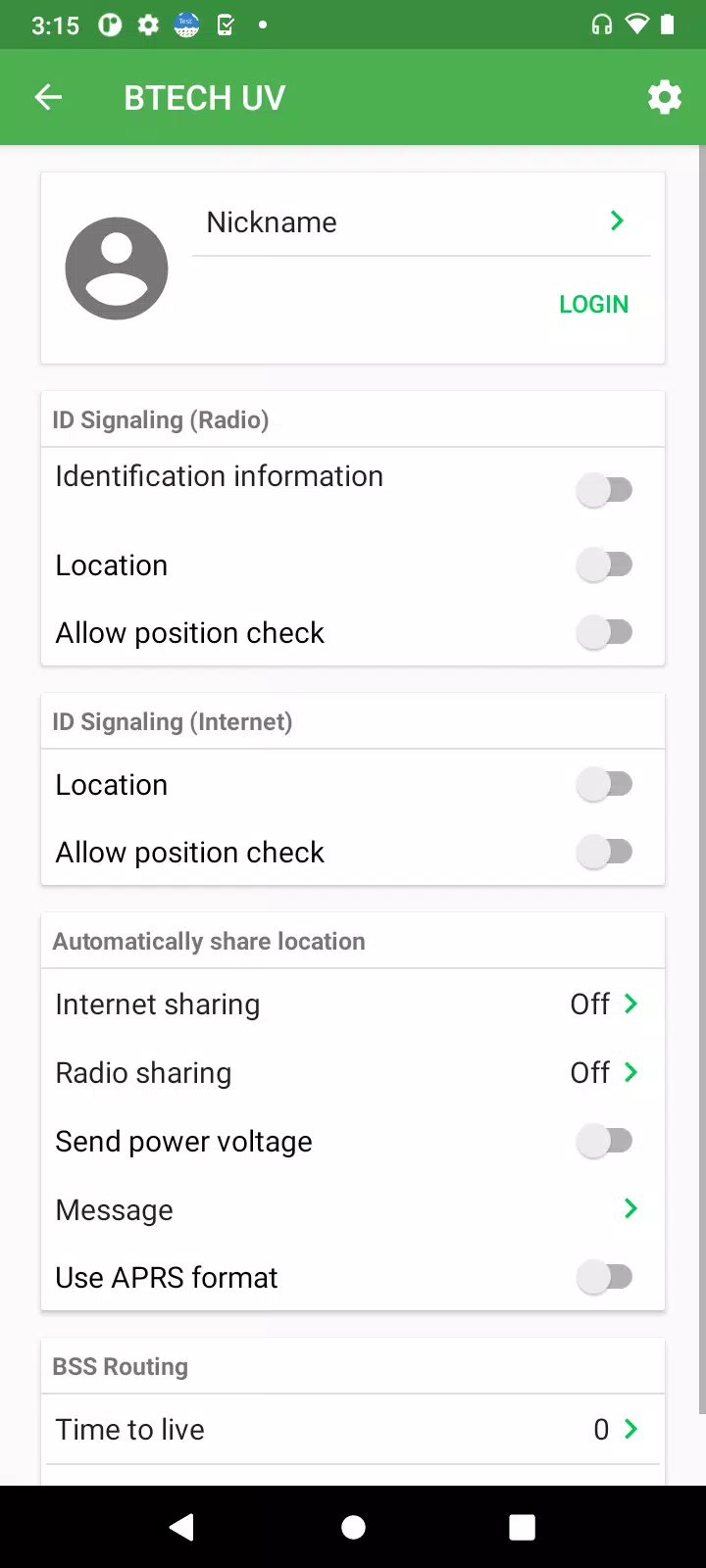Tap the Android home circle button

(x=353, y=1527)
